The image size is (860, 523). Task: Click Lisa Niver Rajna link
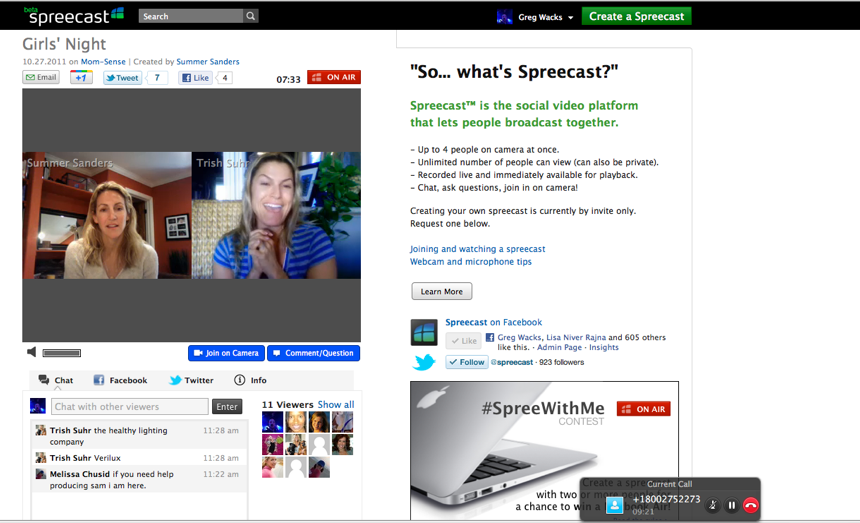tap(576, 338)
